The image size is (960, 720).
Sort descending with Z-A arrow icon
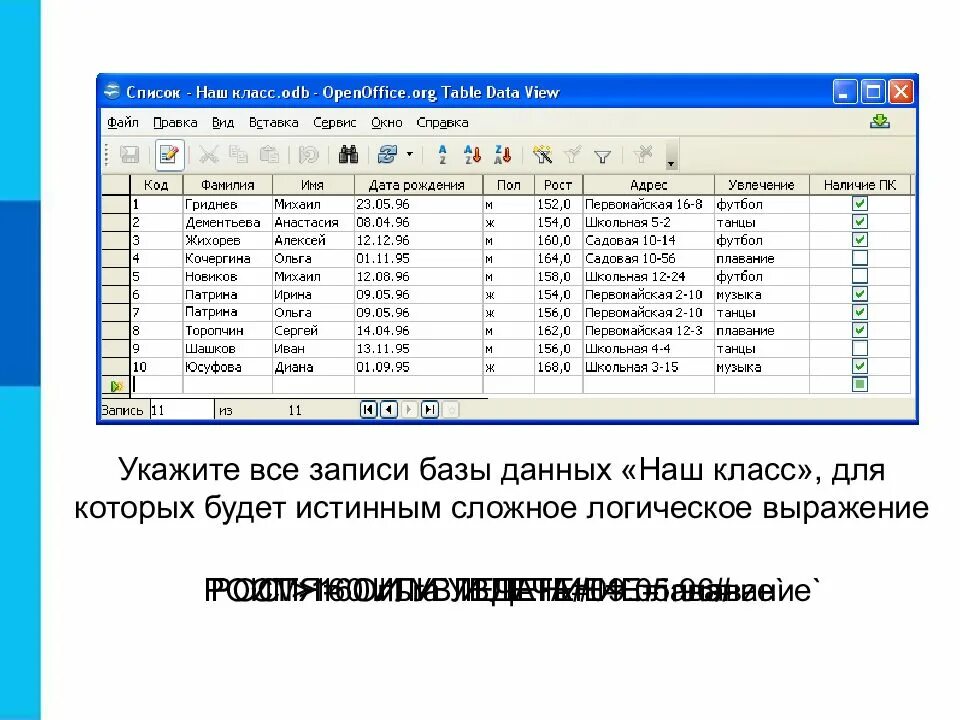502,155
